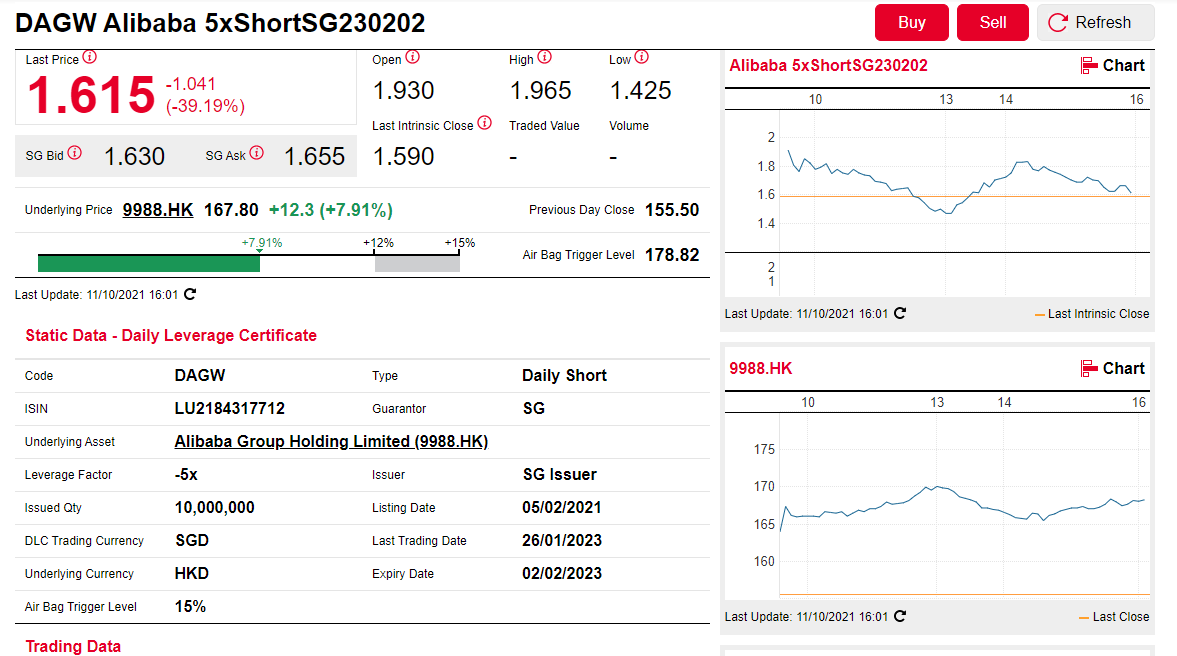Click the High price info icon
Image resolution: width=1177 pixels, height=656 pixels.
545,57
